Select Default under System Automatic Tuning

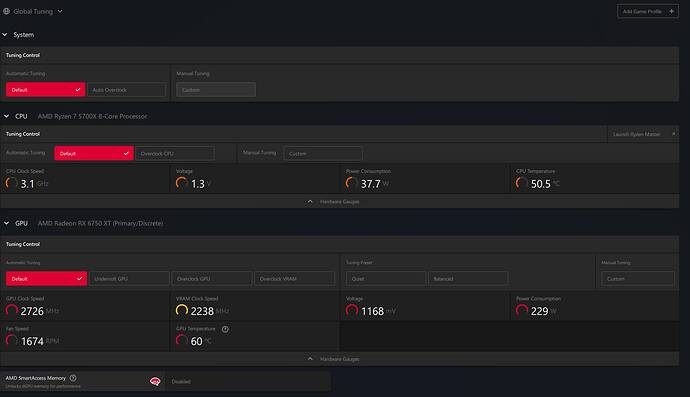pyautogui.click(x=45, y=89)
